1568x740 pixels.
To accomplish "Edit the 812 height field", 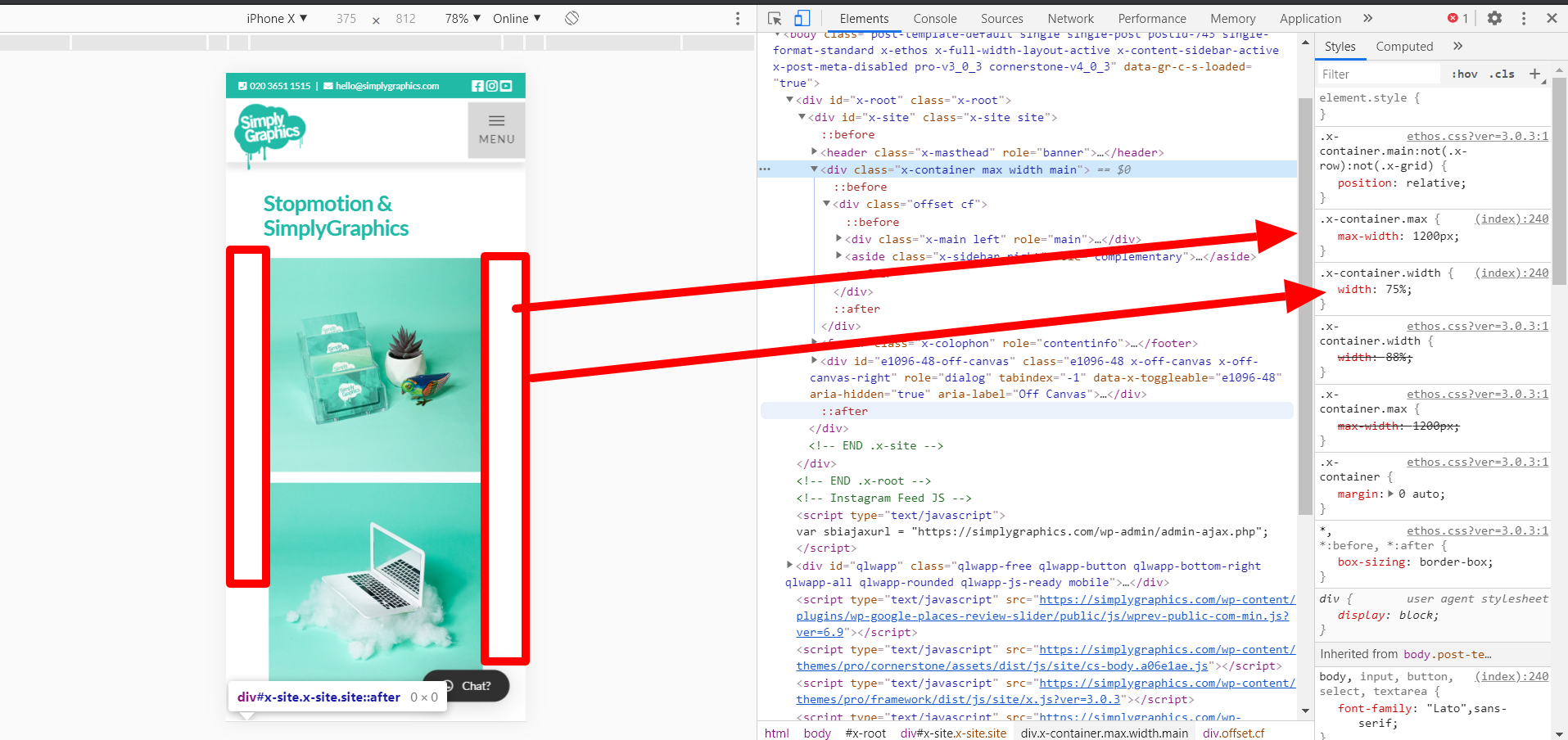I will 405,18.
